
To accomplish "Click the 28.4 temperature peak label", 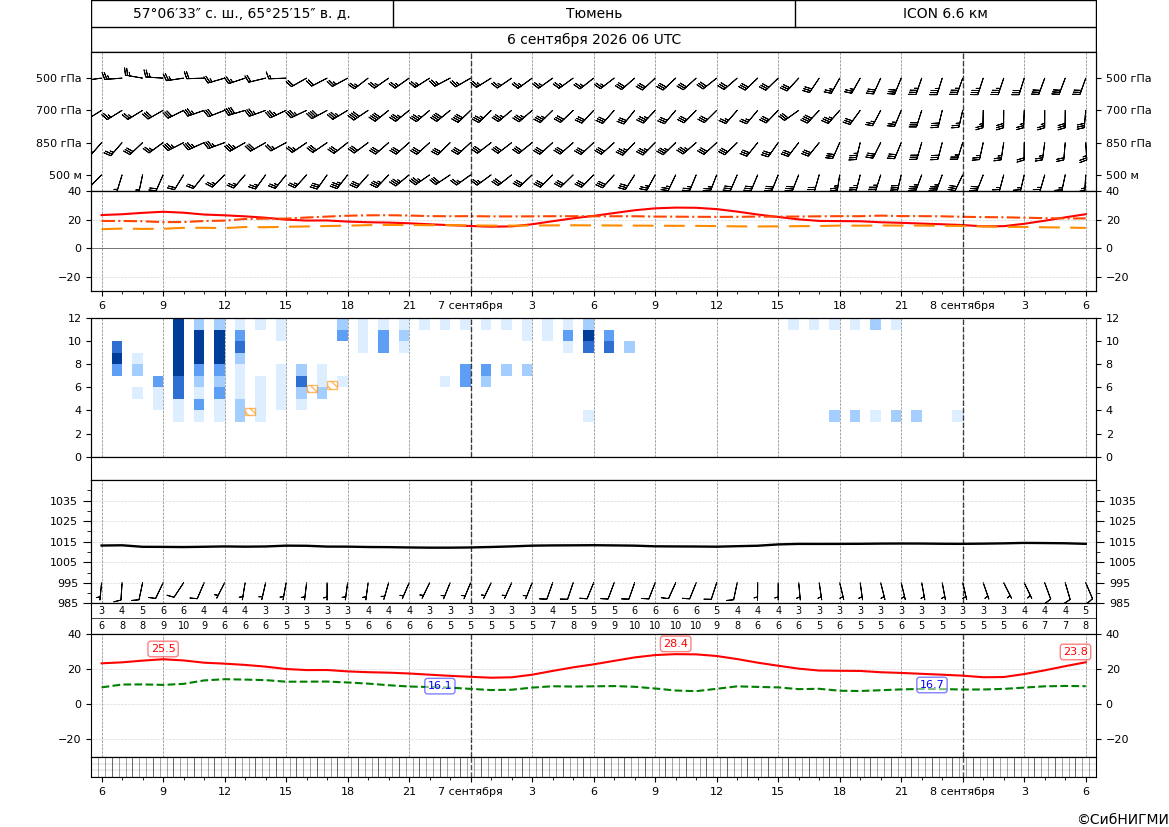I will tap(675, 644).
